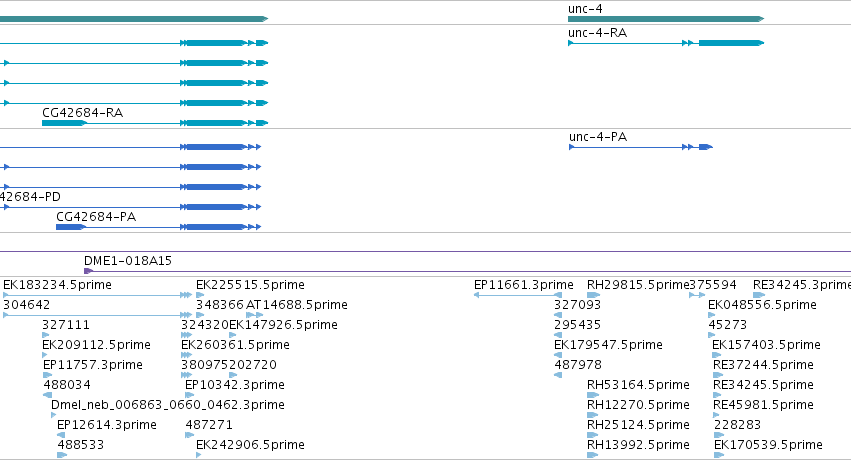
Task: Select the 327093 arrow glyph
Action: 558,315
